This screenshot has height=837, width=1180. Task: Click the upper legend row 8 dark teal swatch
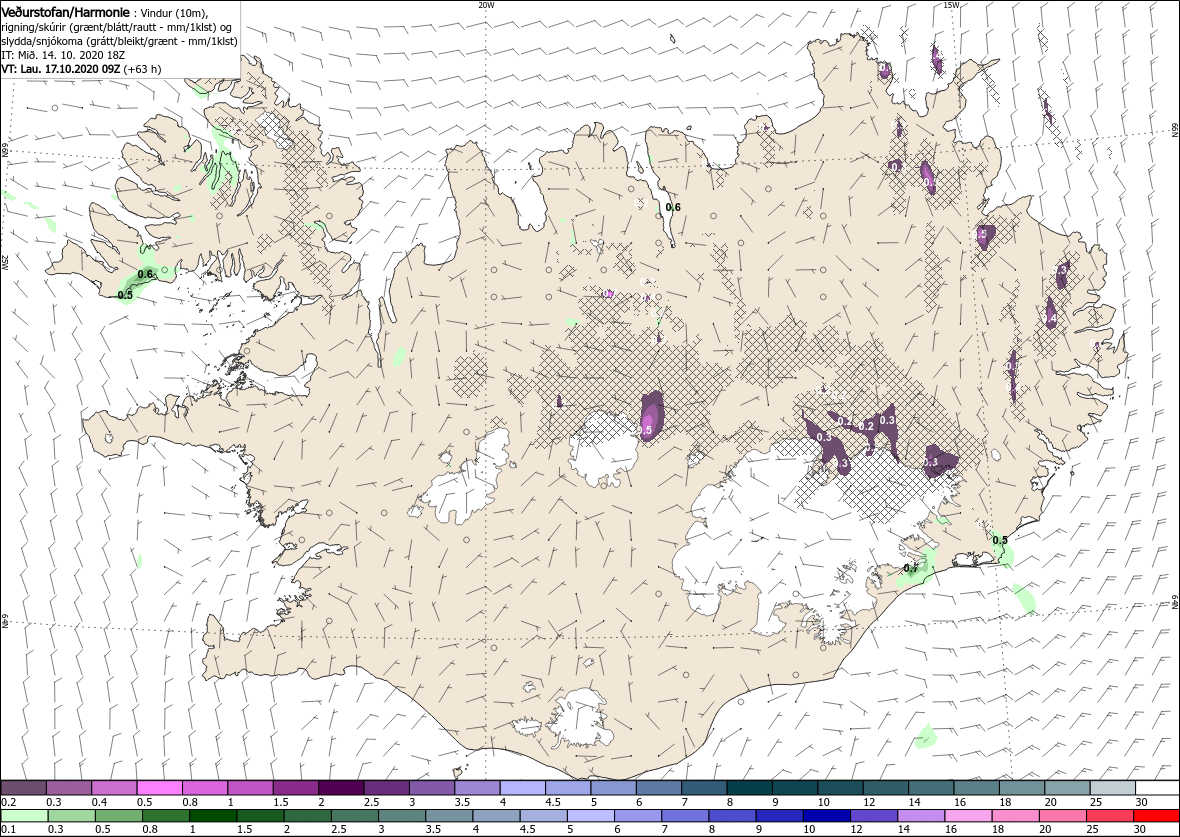pos(750,787)
